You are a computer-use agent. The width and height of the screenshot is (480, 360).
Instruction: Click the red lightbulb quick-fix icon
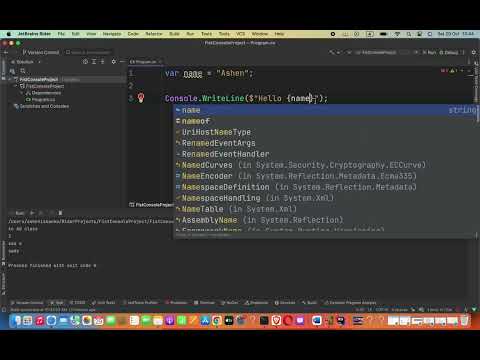coord(141,98)
